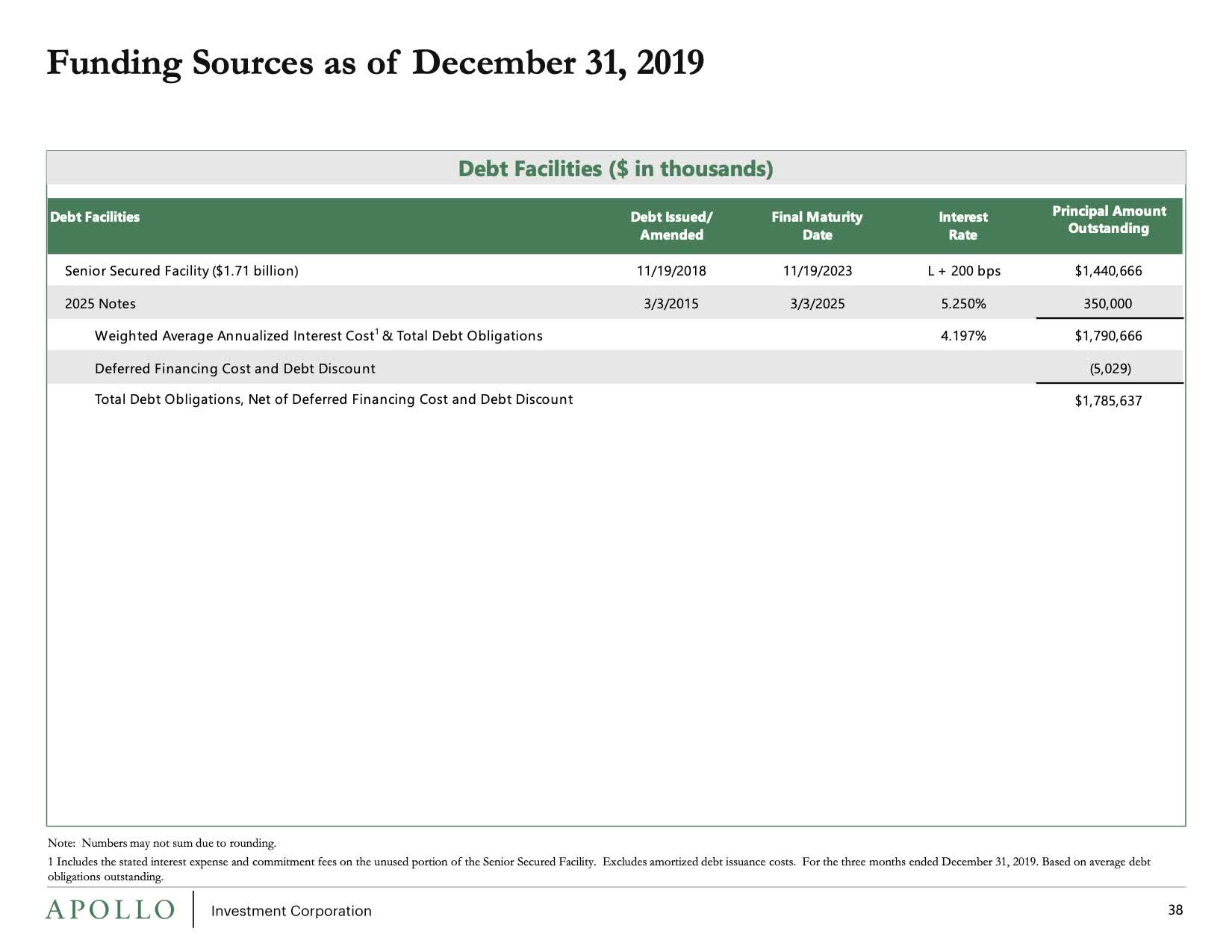Image resolution: width=1232 pixels, height=952 pixels.
Task: Select the Debt Facilities ($ in thousands) heading
Action: click(x=616, y=169)
